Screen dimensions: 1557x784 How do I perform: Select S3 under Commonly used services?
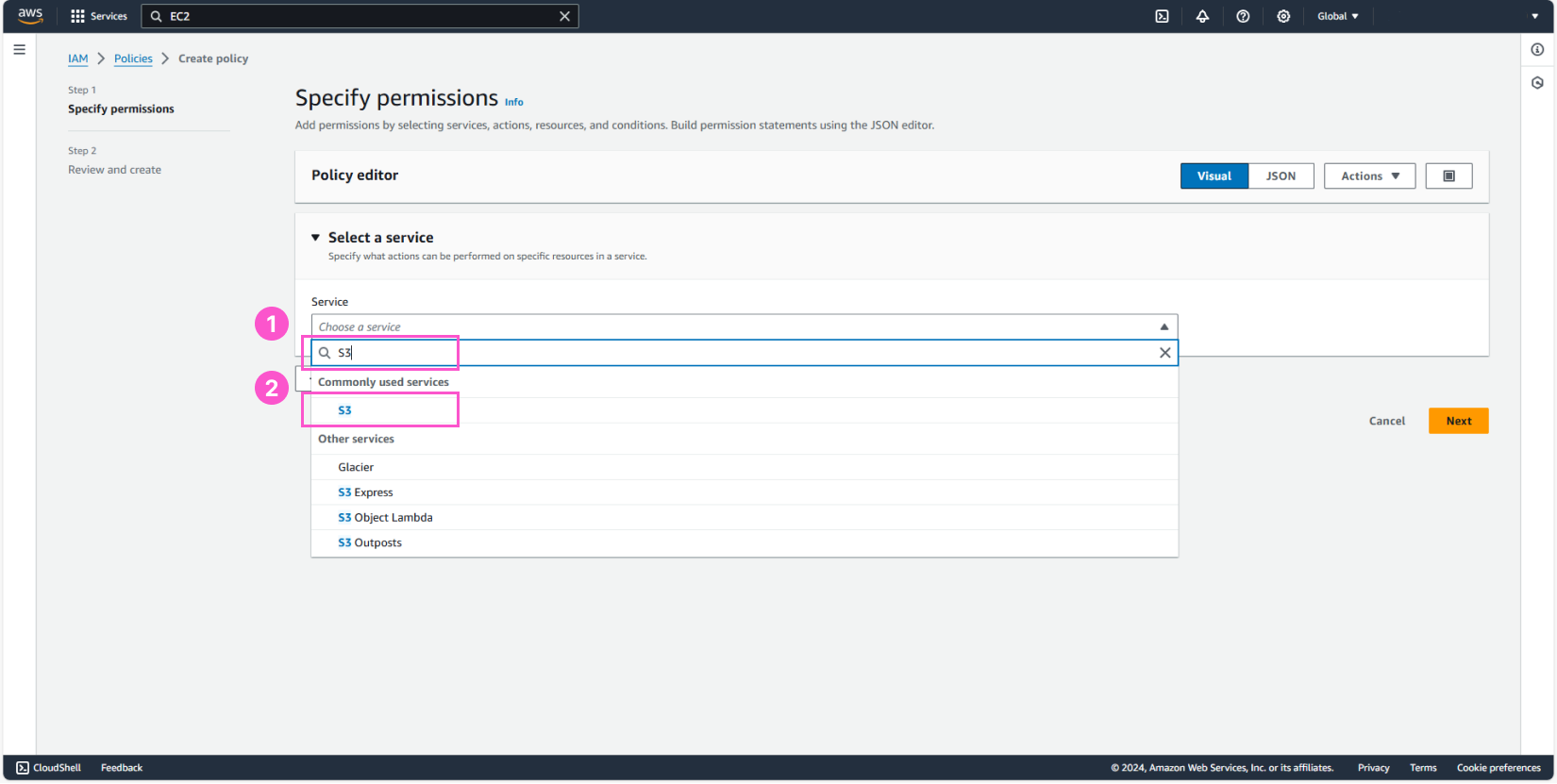point(745,410)
